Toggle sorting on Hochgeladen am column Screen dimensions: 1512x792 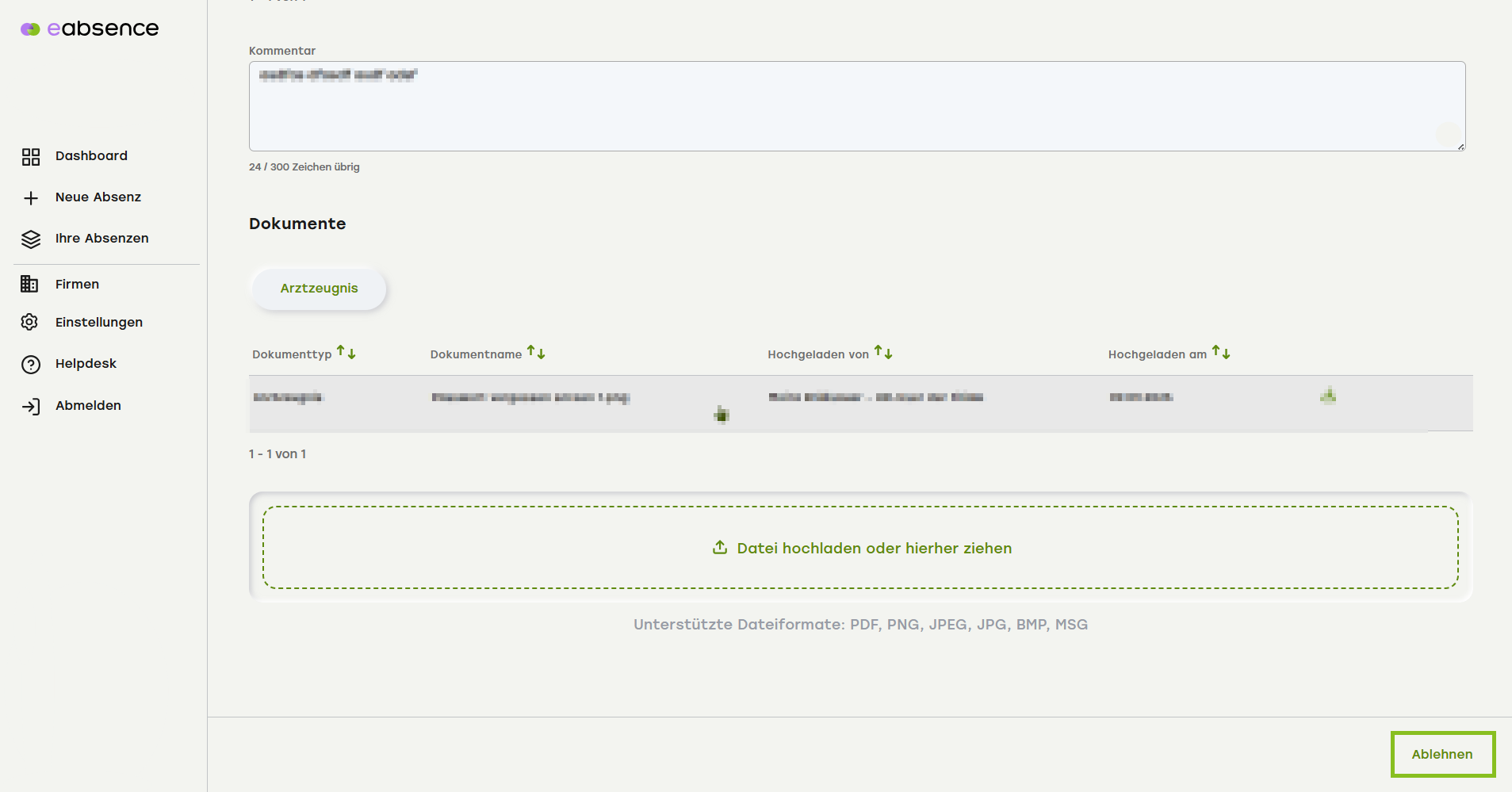pyautogui.click(x=1221, y=353)
